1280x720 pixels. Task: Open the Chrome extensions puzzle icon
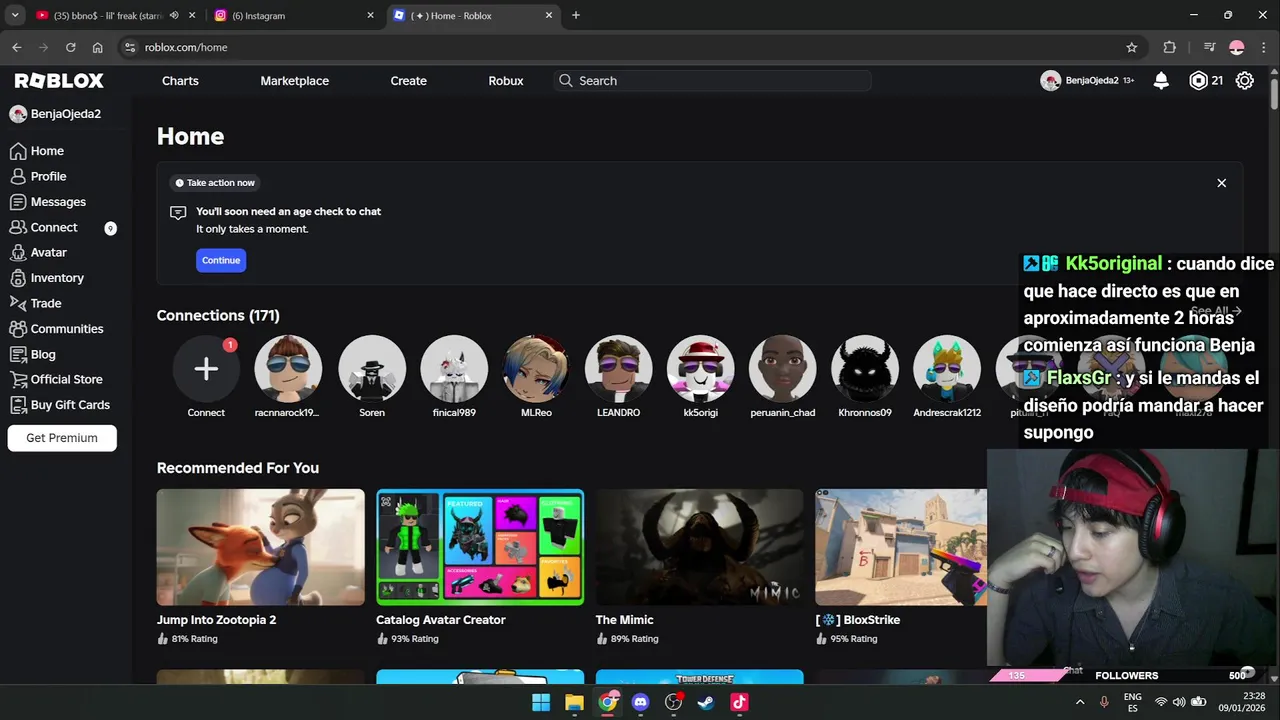pyautogui.click(x=1169, y=47)
